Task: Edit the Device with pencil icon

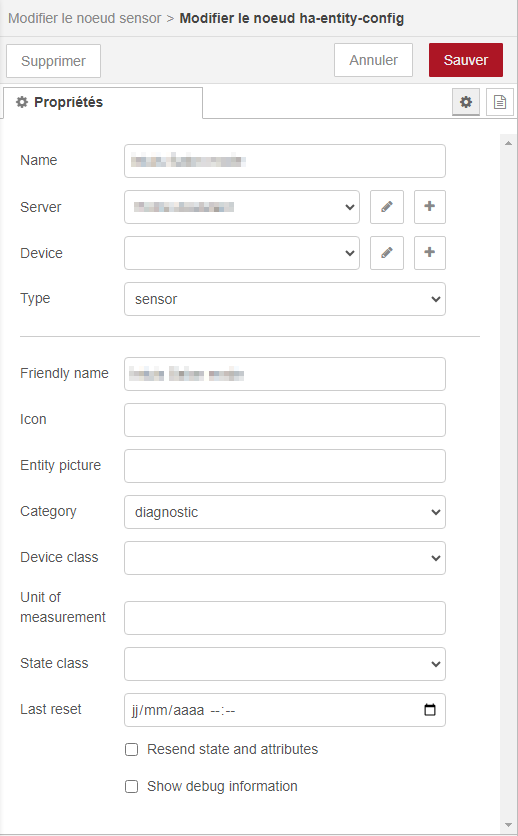Action: (x=387, y=253)
